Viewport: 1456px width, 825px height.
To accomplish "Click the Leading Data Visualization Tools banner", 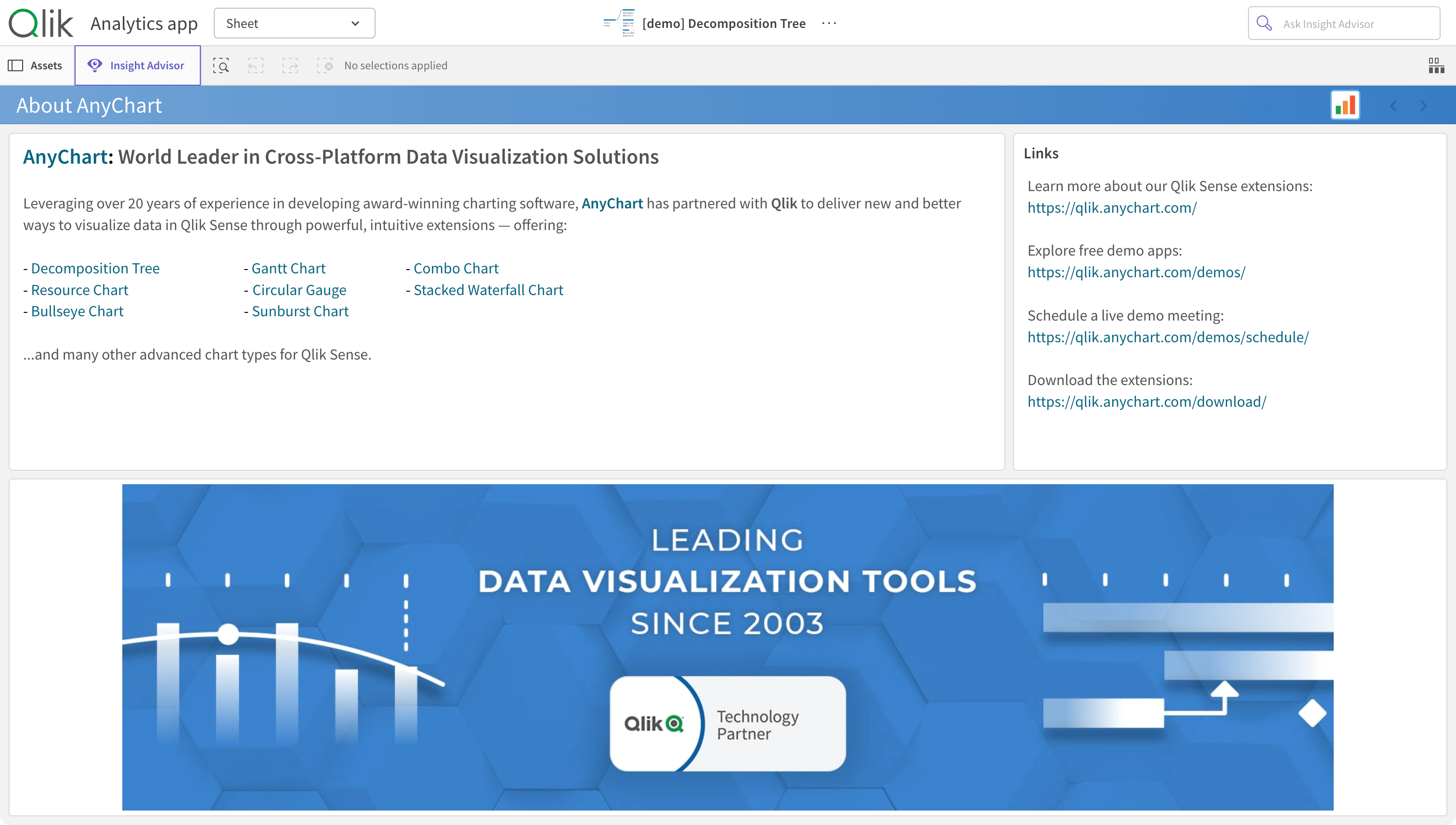I will (x=727, y=646).
